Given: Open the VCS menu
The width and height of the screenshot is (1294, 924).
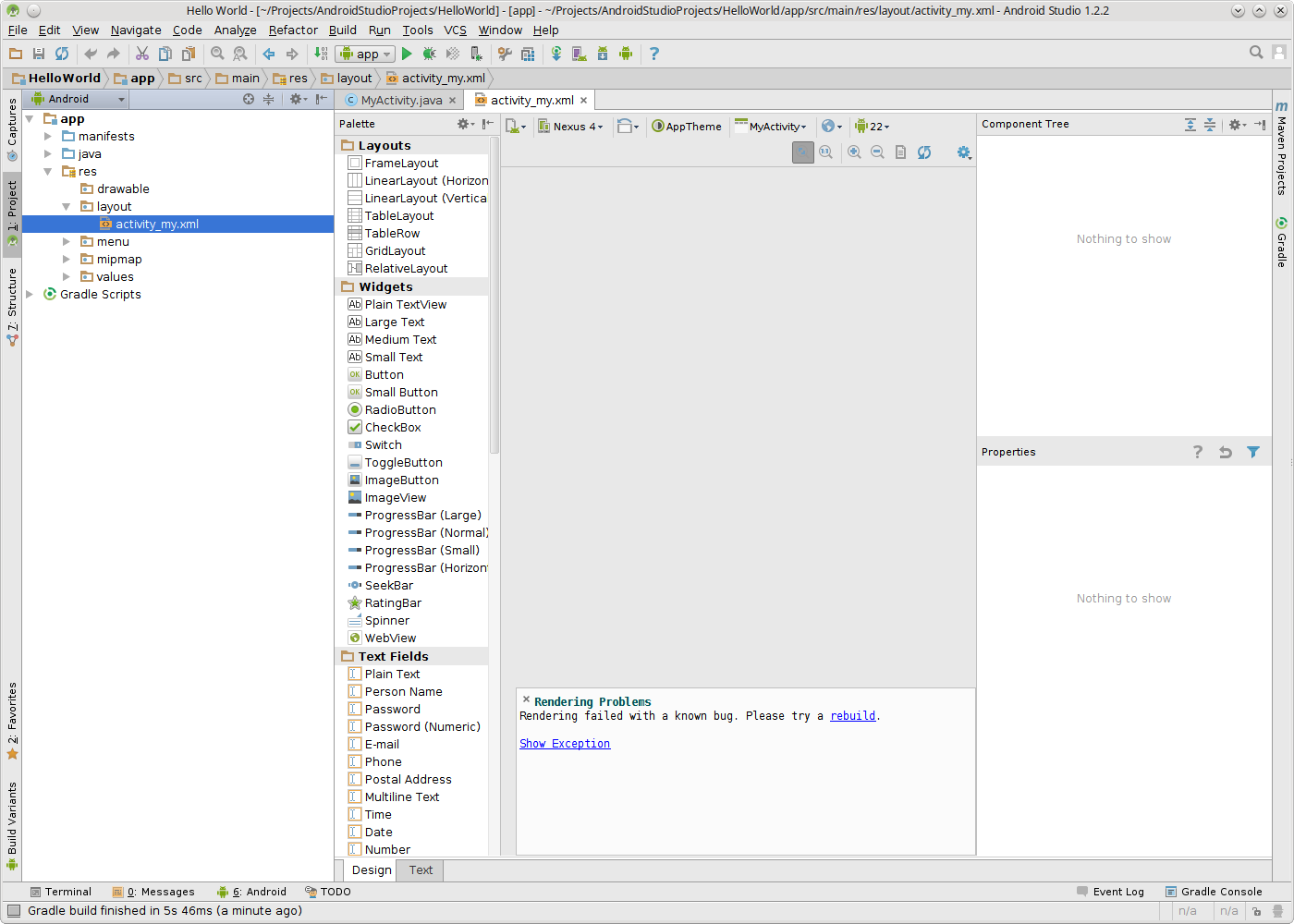Looking at the screenshot, I should 455,30.
